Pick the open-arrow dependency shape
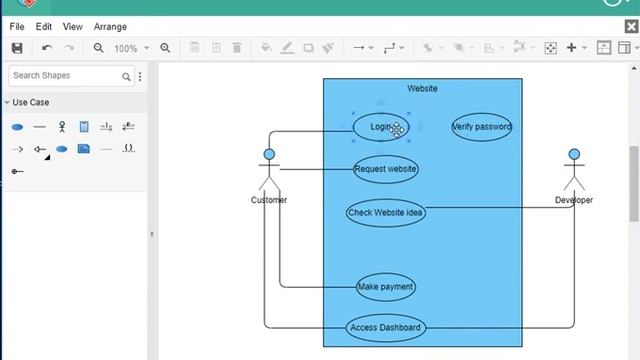The width and height of the screenshot is (640, 360). [x=17, y=149]
